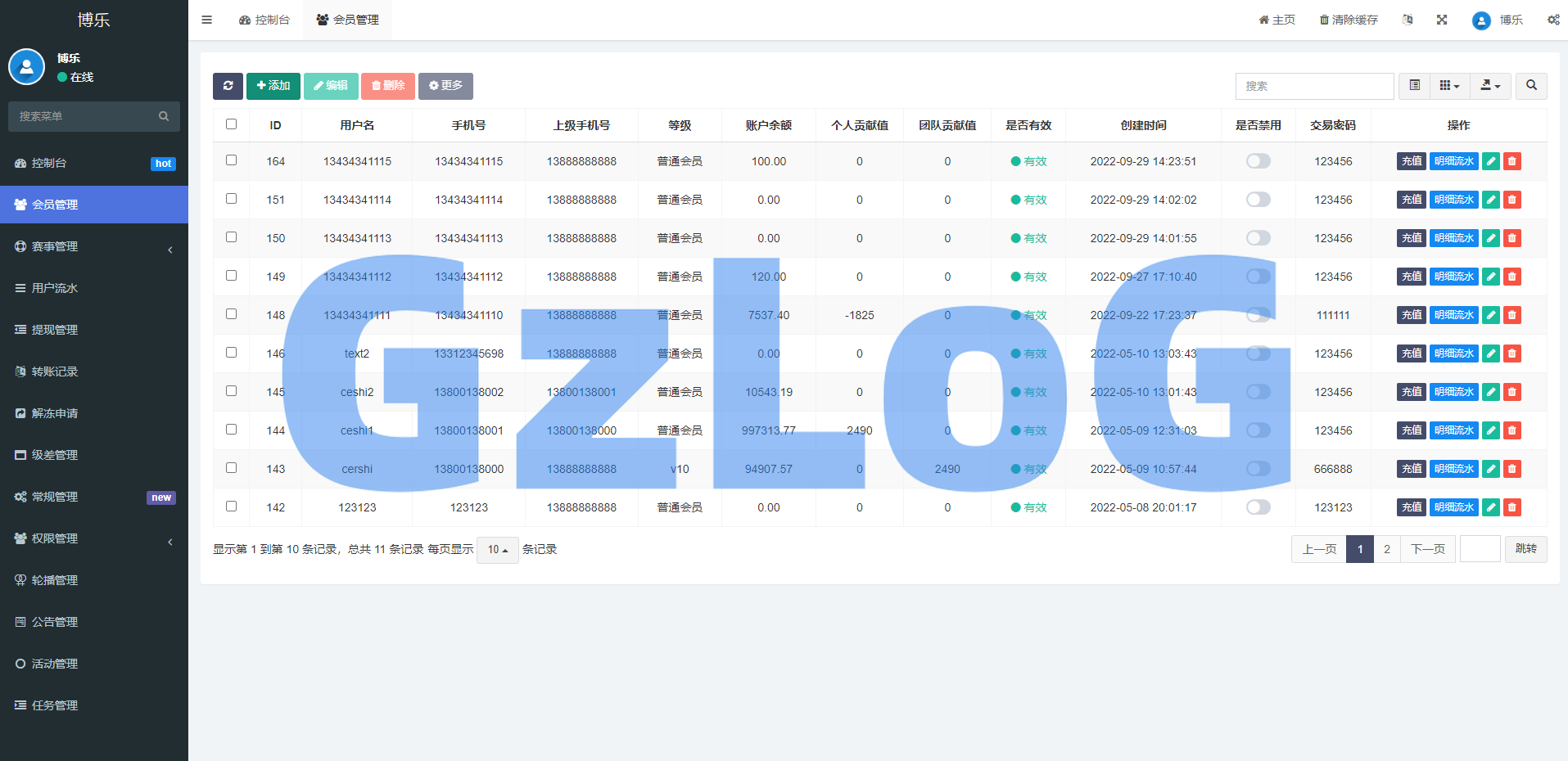Viewport: 1568px width, 761px height.
Task: Toggle the sidebar hamburger menu icon
Action: (207, 20)
